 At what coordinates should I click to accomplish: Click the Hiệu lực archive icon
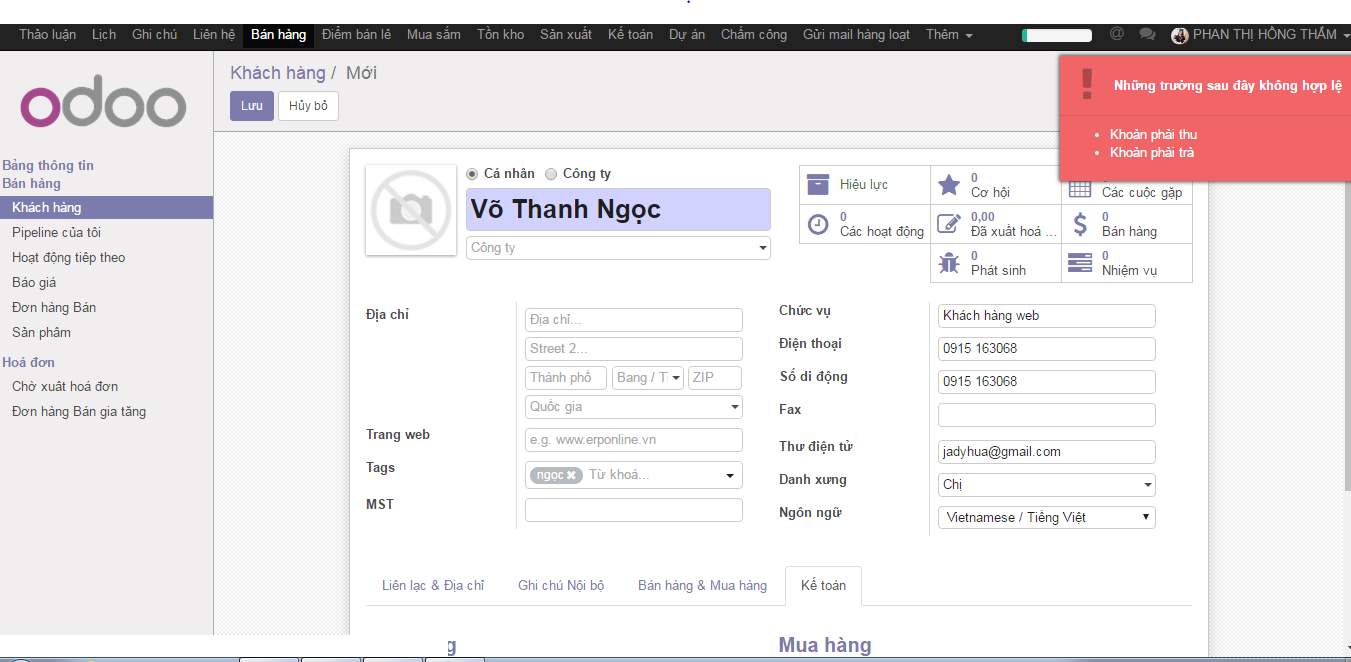[x=818, y=184]
